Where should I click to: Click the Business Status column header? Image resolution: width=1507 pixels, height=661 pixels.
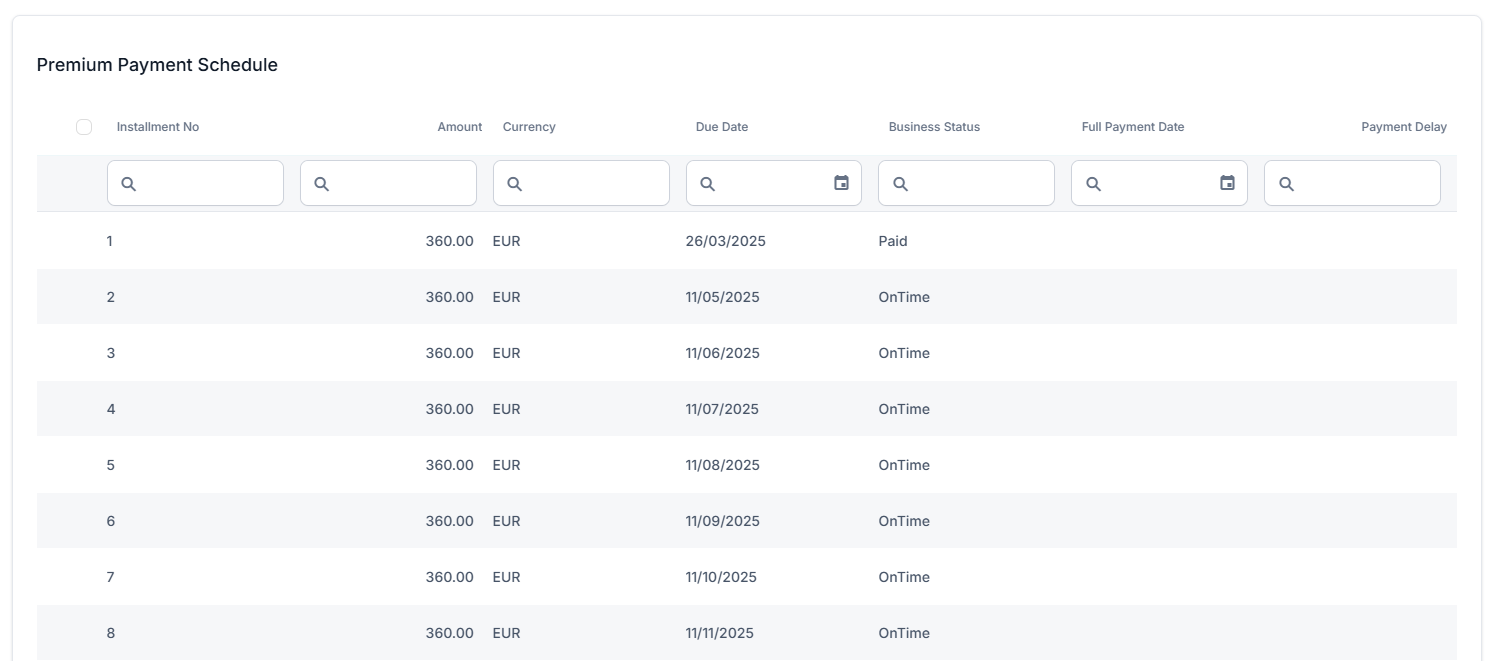(934, 127)
